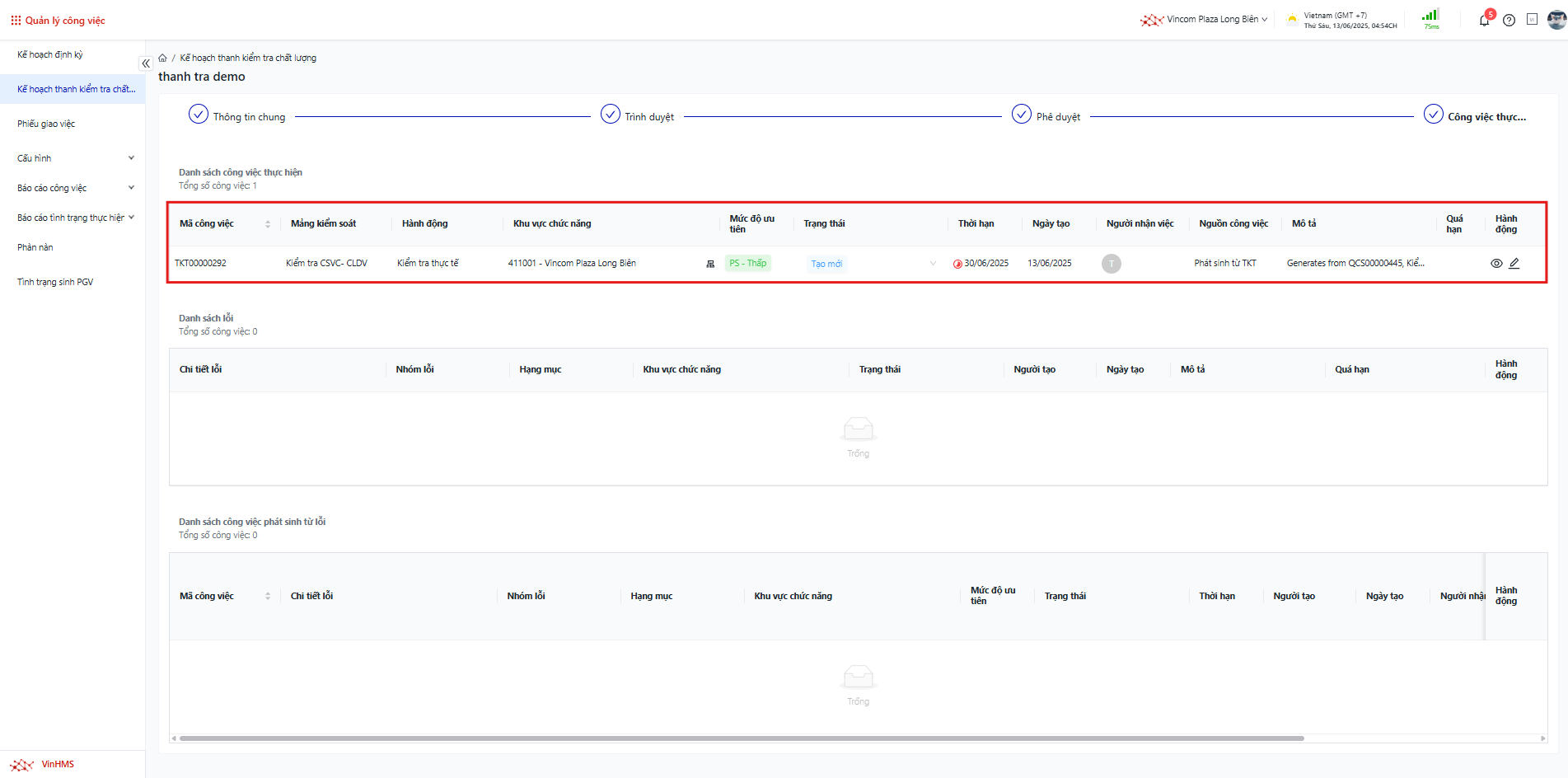Go to Phiếu giao việc menu
Screen dimensions: 1568x778
coord(46,124)
